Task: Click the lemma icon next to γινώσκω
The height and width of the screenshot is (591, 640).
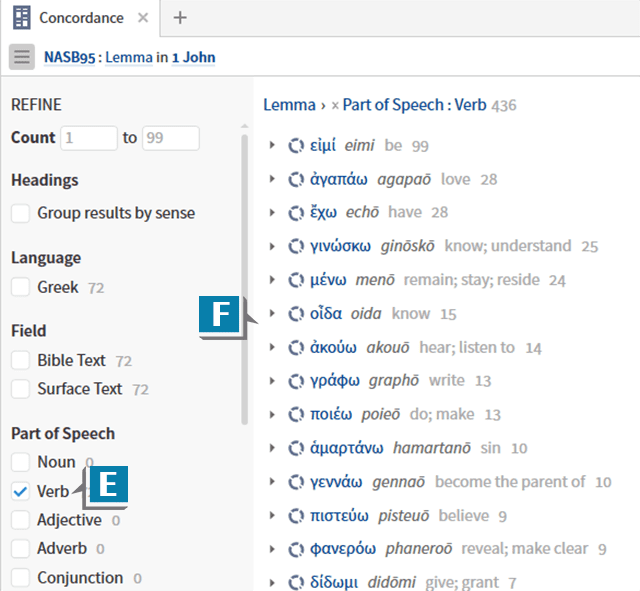Action: click(295, 247)
